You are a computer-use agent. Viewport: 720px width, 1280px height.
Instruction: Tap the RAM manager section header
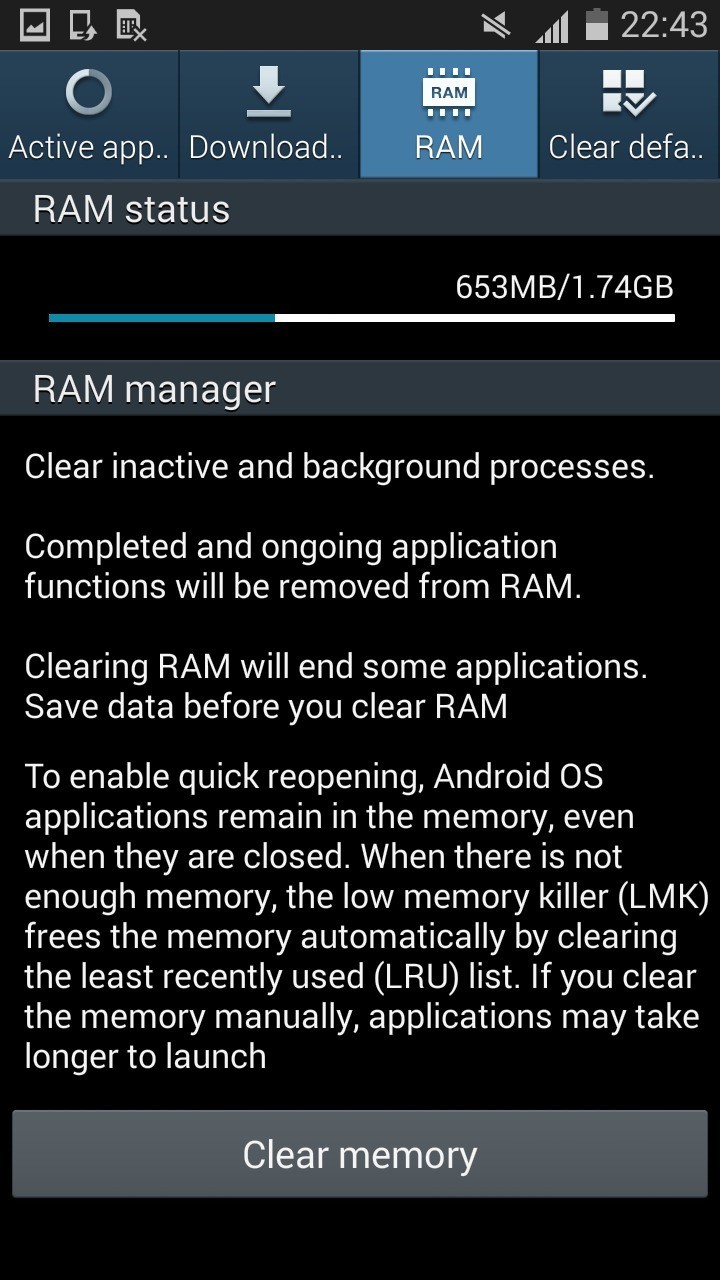[x=360, y=389]
